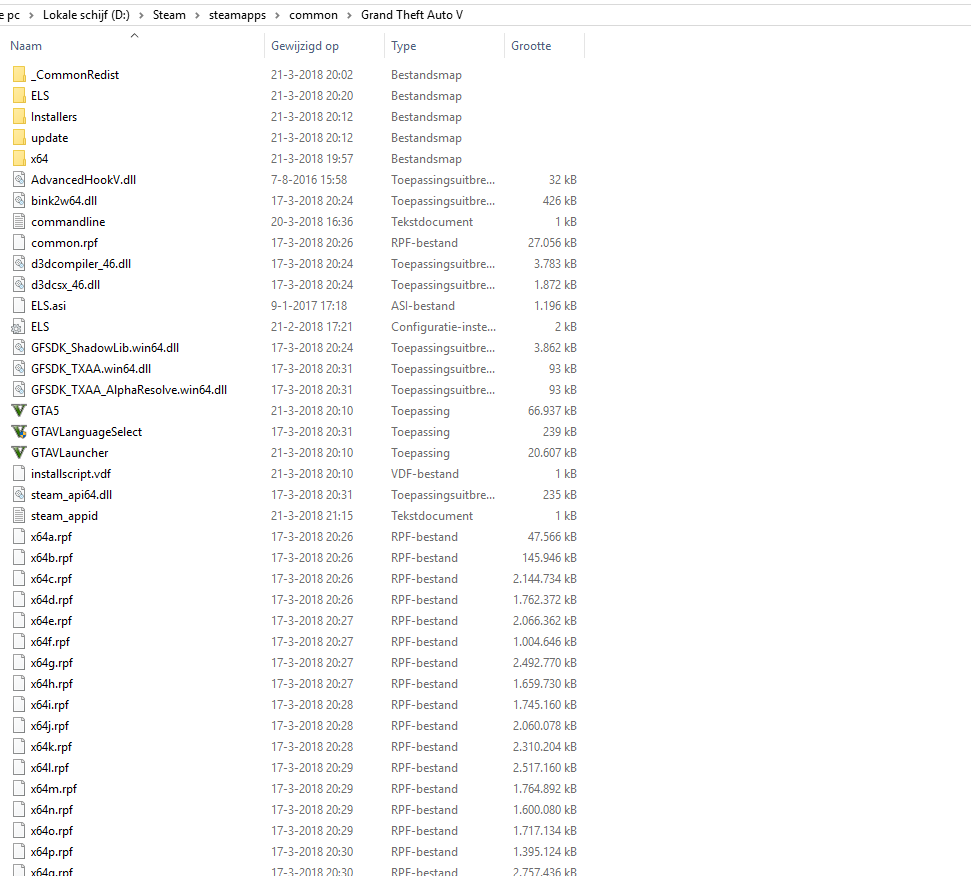Sort by Type column header
Viewport: 971px width, 887px height.
(404, 46)
